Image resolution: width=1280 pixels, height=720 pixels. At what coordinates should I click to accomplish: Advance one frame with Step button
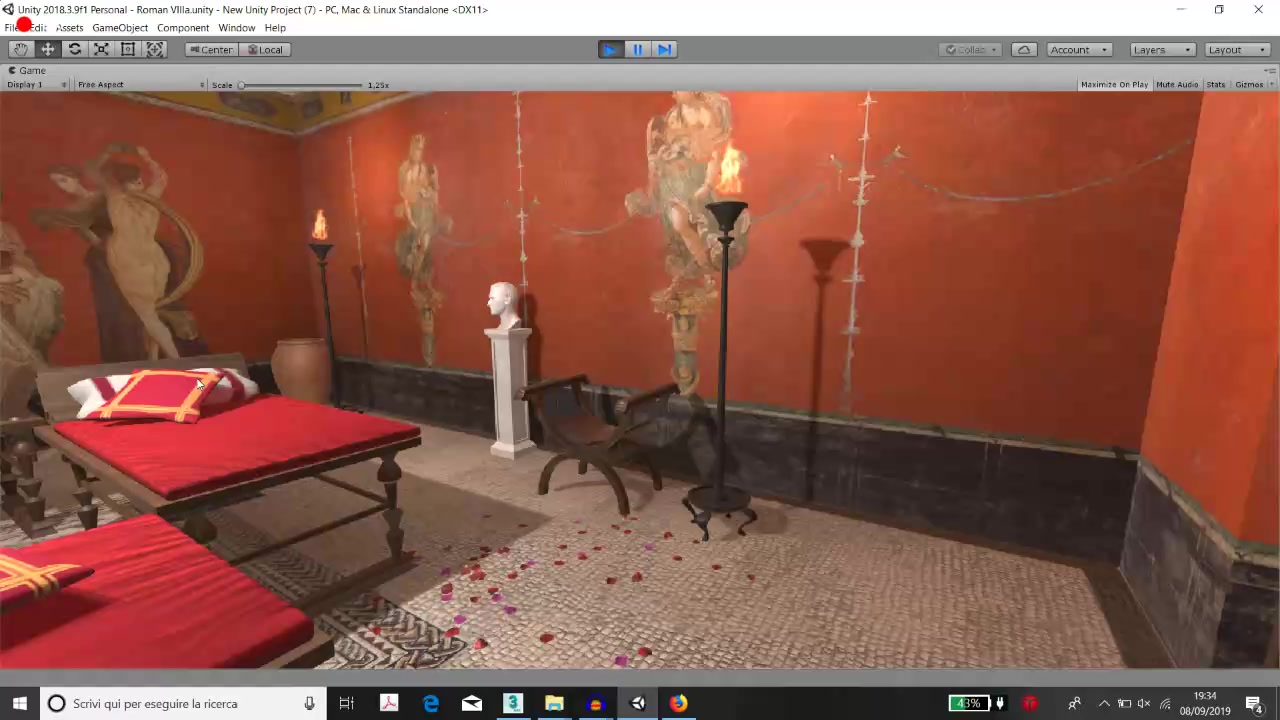tap(664, 49)
